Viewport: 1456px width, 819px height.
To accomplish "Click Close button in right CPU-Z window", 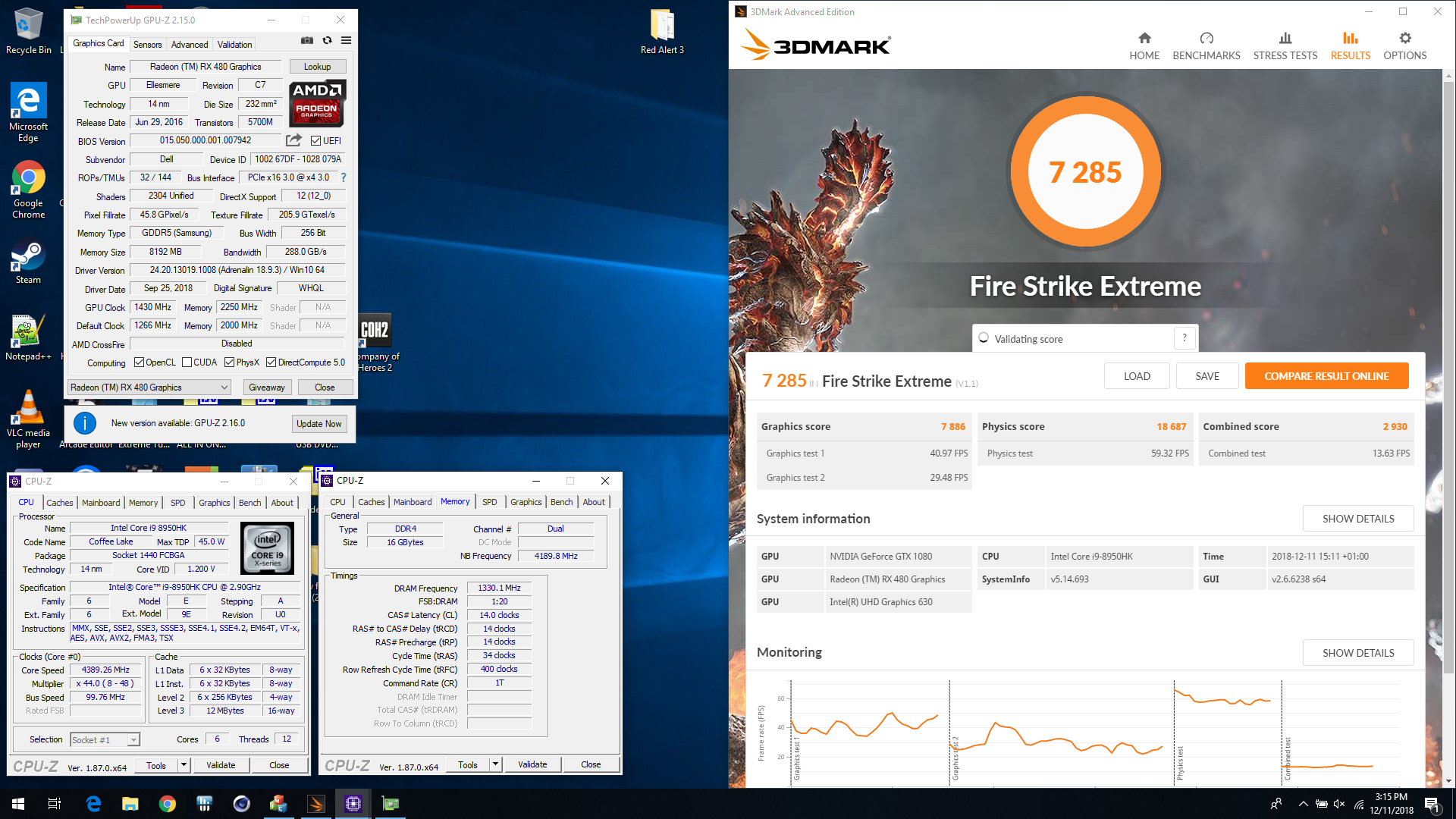I will (591, 764).
